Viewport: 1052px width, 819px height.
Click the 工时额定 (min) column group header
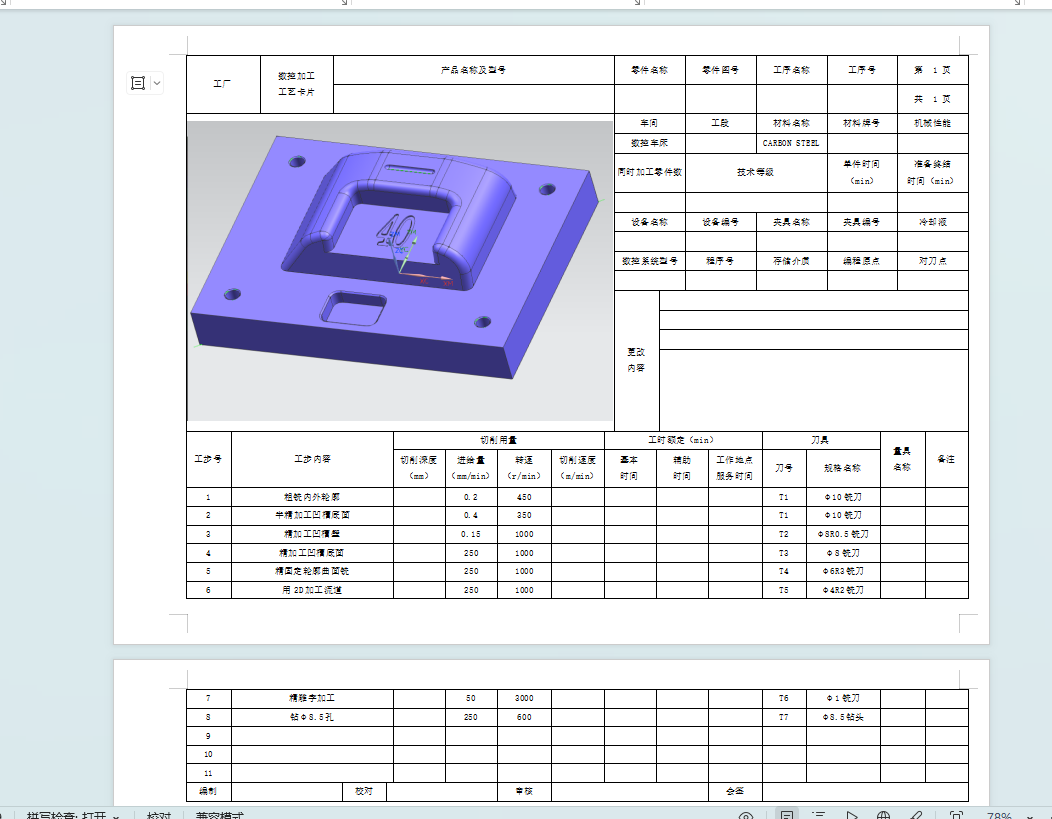(x=683, y=440)
